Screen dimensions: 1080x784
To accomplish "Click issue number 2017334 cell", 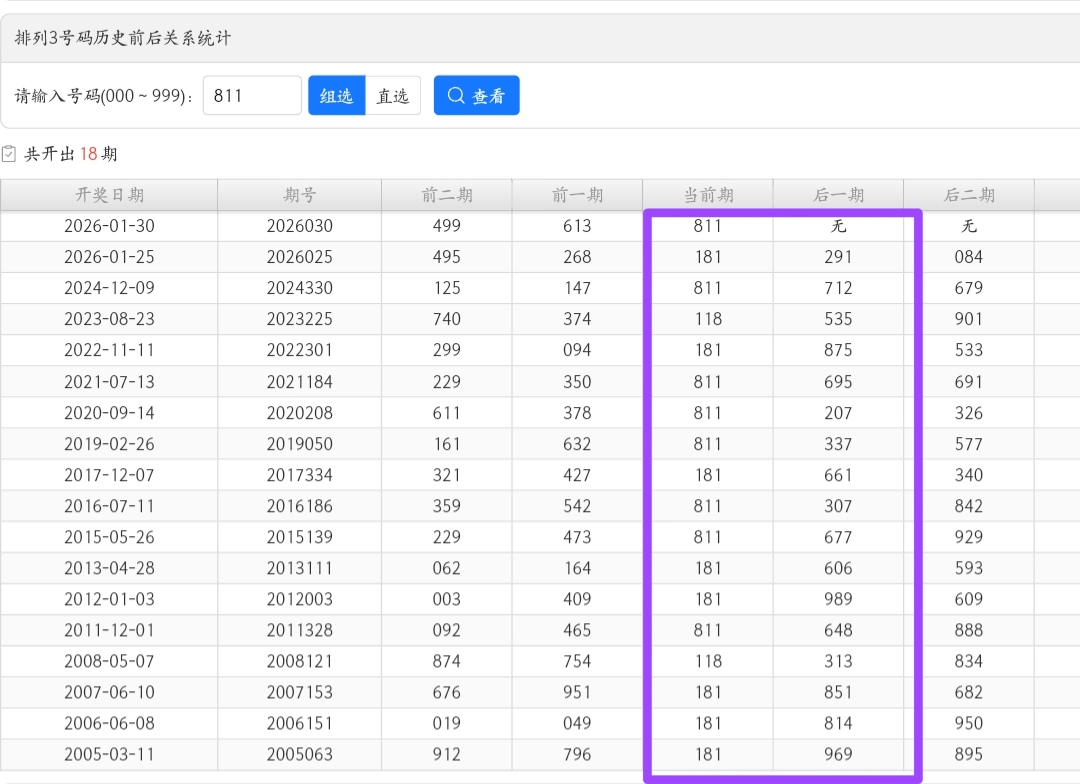I will tap(299, 475).
